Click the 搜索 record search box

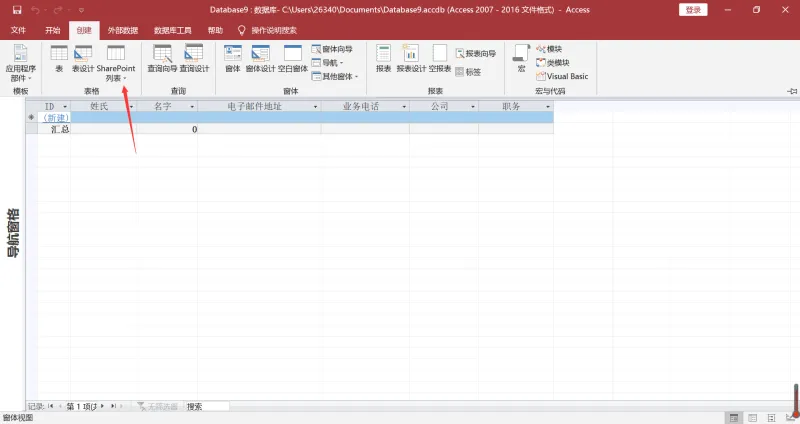[207, 407]
